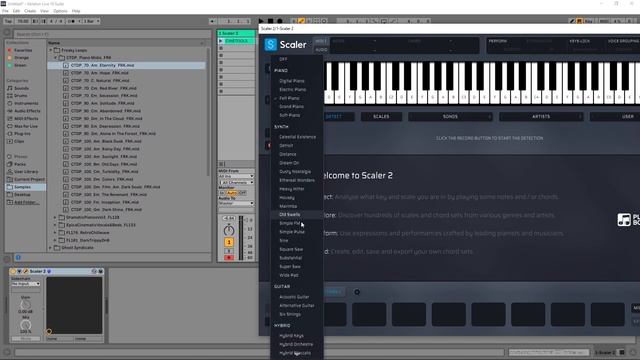Open the quantization 1 Bar dropdown
Viewport: 640px width, 360px height.
(91, 21)
